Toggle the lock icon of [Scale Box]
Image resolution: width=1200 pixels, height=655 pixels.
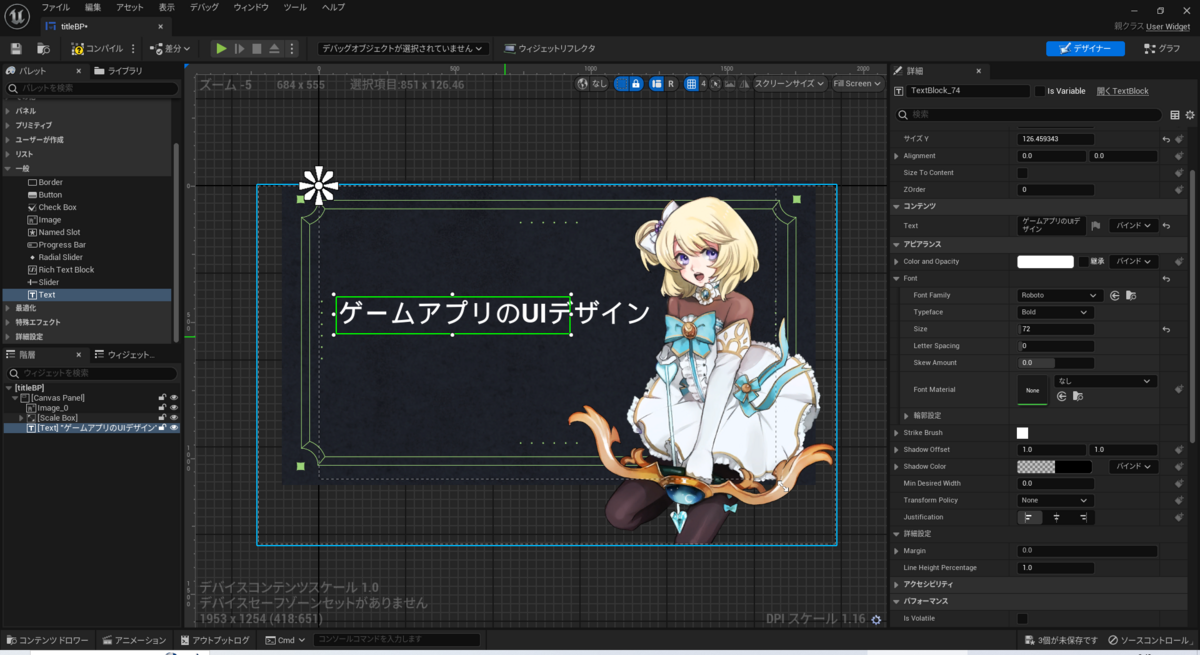pyautogui.click(x=162, y=418)
